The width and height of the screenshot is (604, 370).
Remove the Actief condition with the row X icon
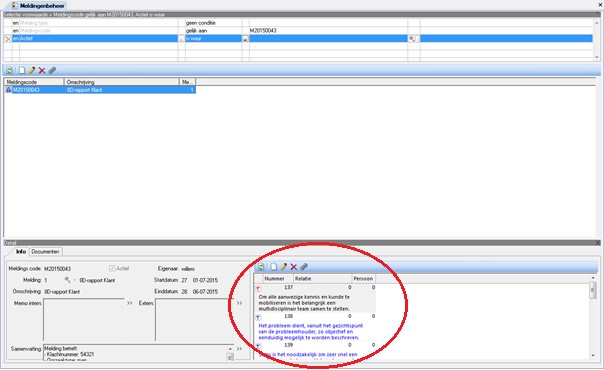click(x=8, y=39)
